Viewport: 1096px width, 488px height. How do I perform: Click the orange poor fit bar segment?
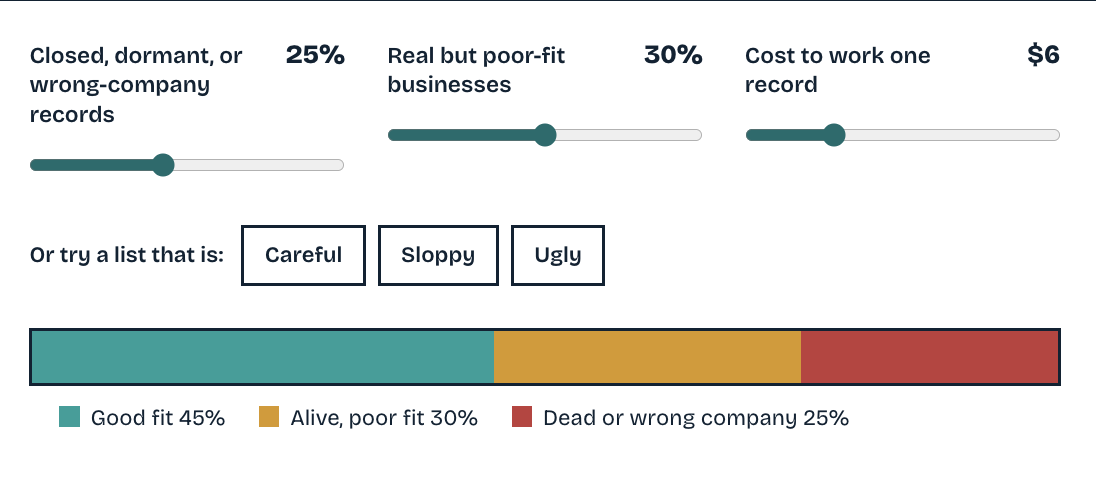click(647, 357)
